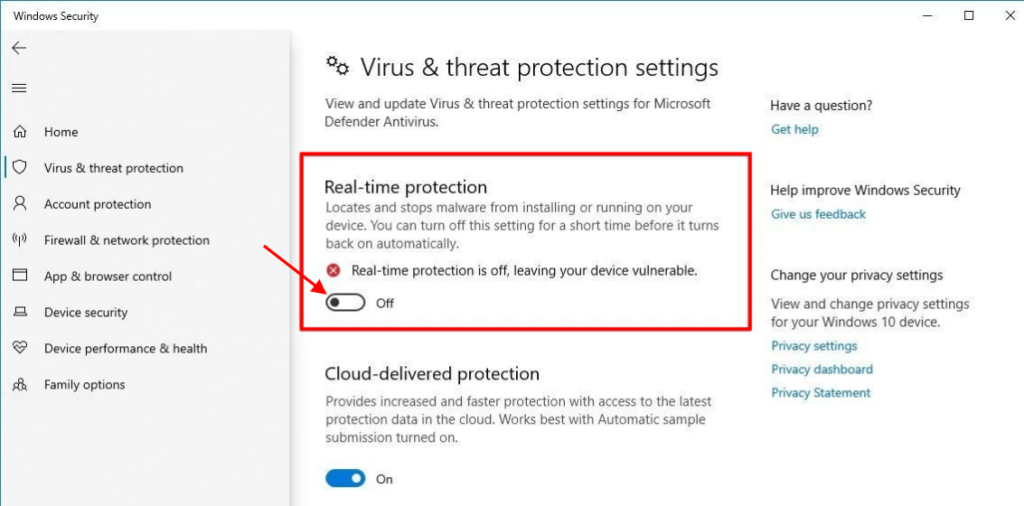Viewport: 1024px width, 506px height.
Task: Click the App & browser control icon
Action: click(x=19, y=276)
